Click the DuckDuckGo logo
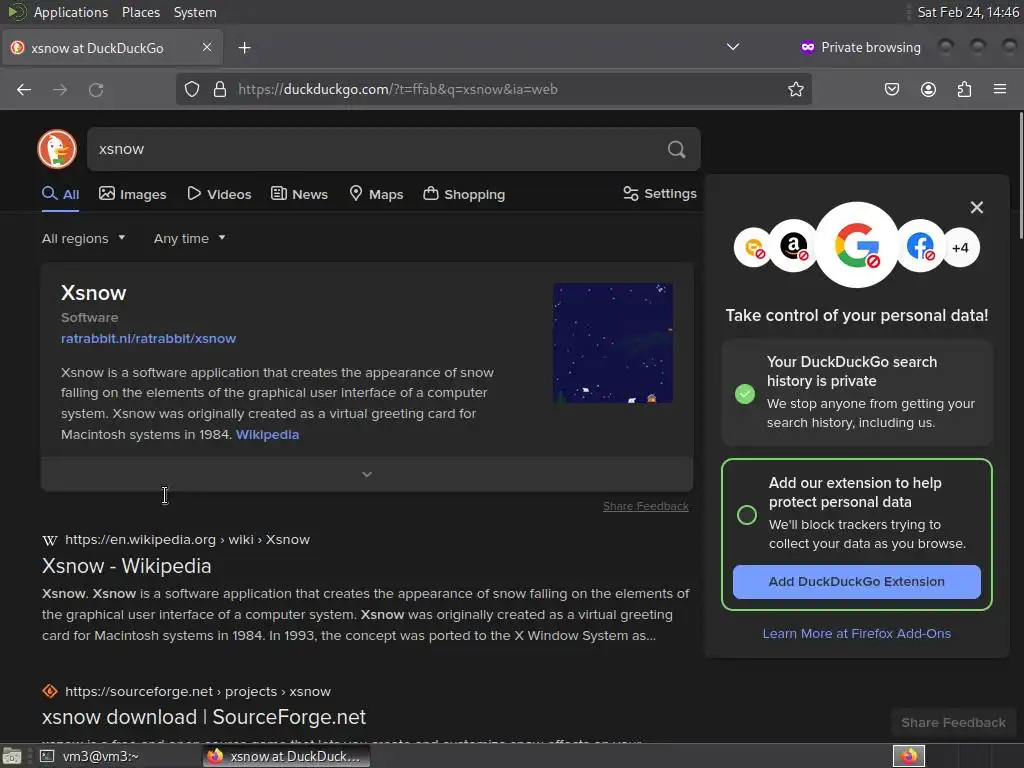 (x=57, y=149)
